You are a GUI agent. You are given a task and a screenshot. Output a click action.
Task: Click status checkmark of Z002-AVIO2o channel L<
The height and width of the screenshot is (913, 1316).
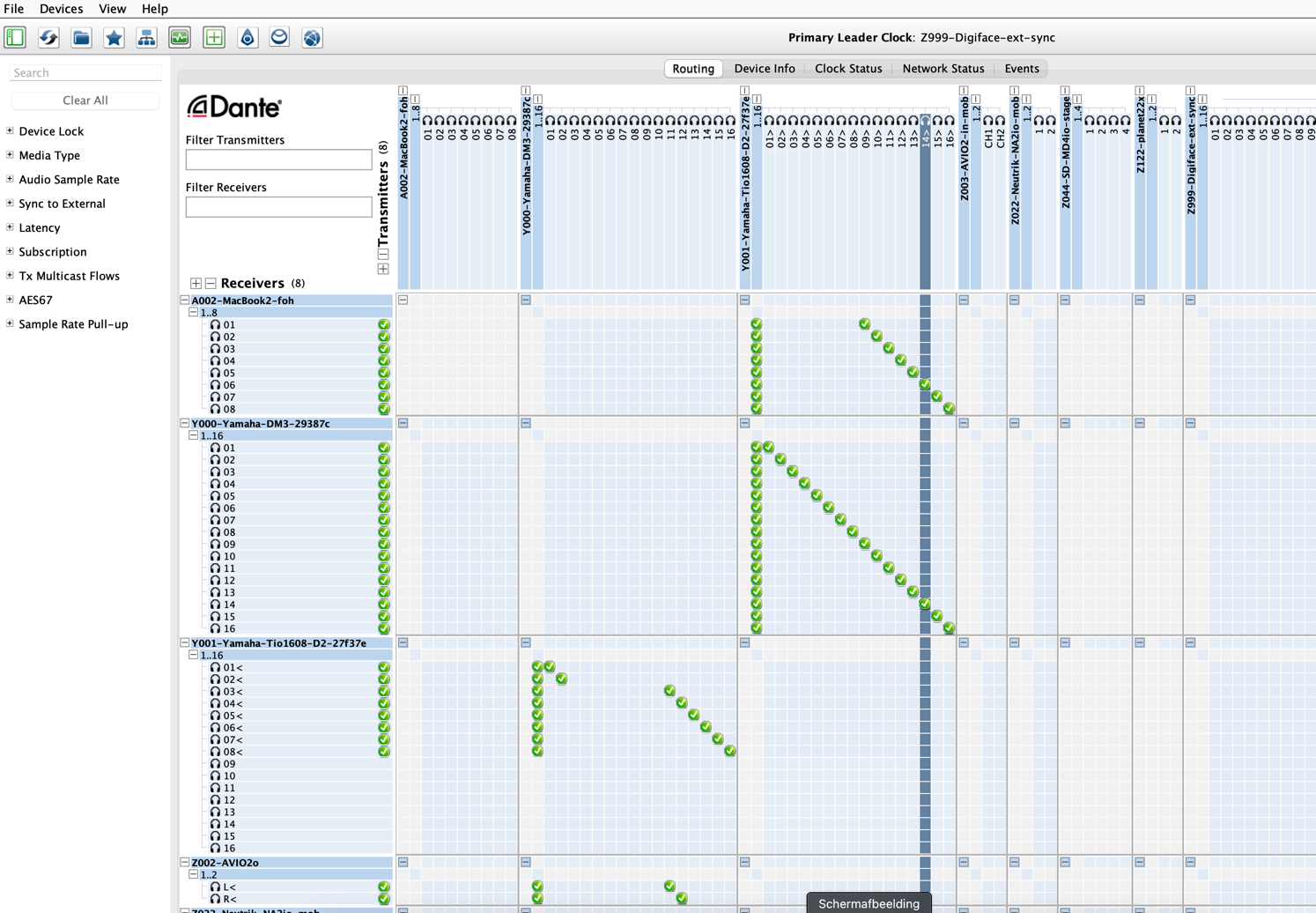coord(384,887)
